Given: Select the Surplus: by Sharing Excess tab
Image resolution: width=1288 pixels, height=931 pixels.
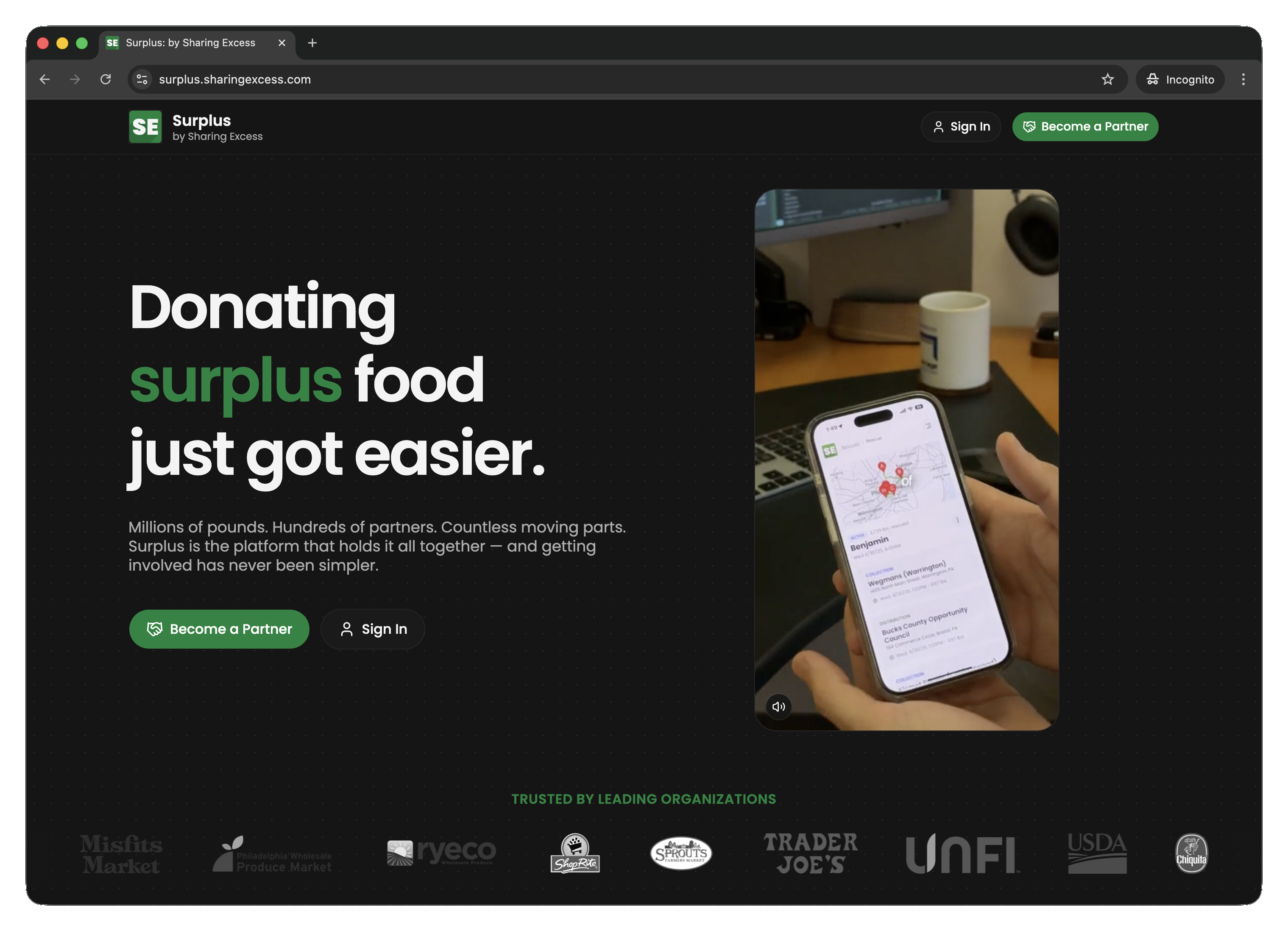Looking at the screenshot, I should coord(190,43).
